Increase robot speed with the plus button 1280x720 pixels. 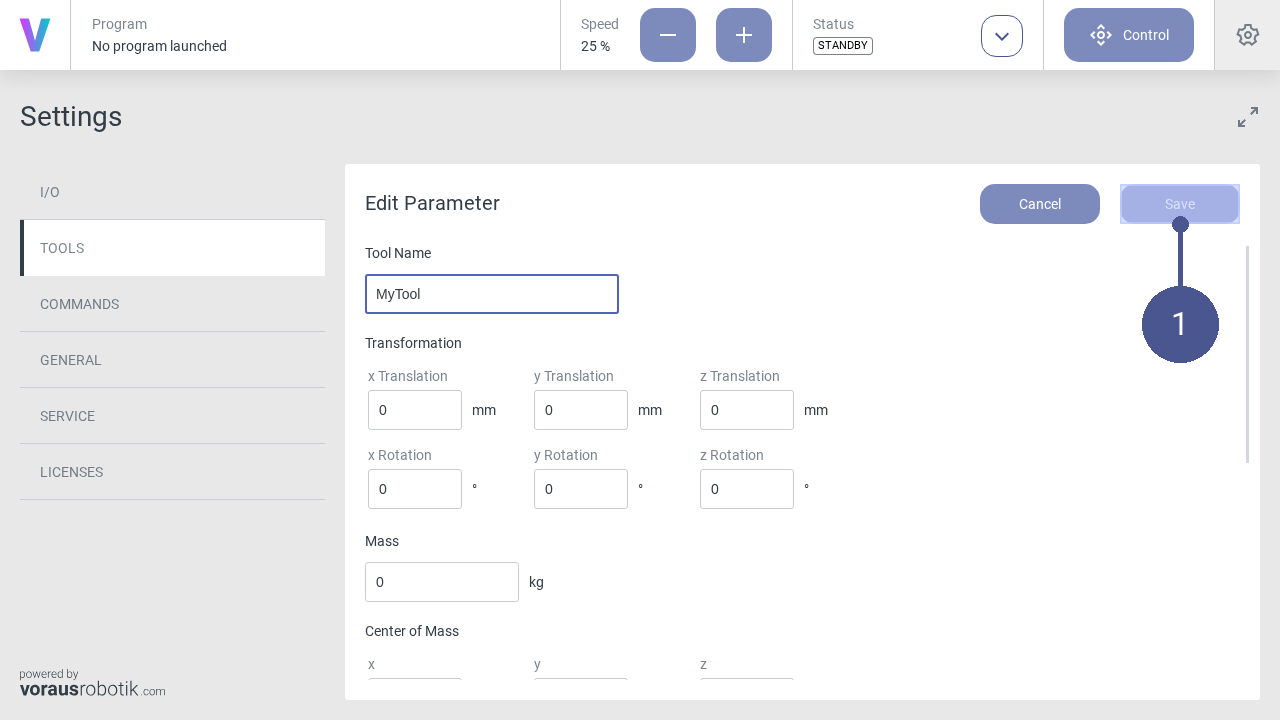[x=744, y=35]
